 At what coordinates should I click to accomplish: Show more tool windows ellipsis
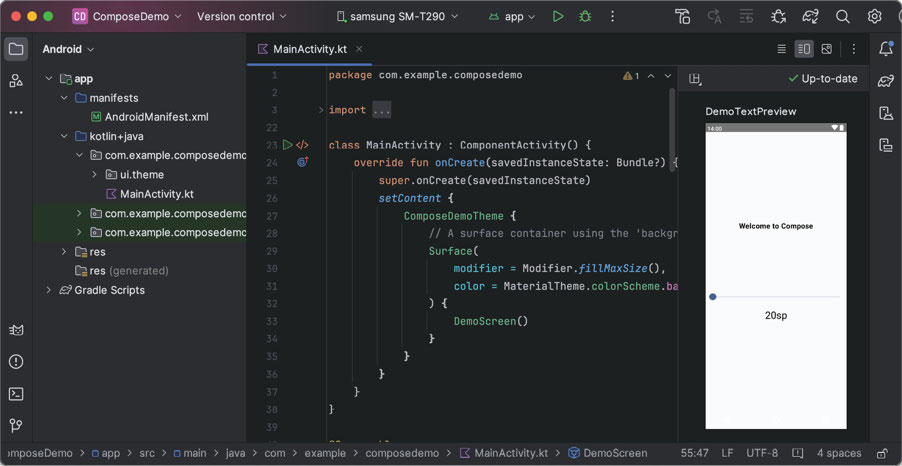[x=16, y=112]
